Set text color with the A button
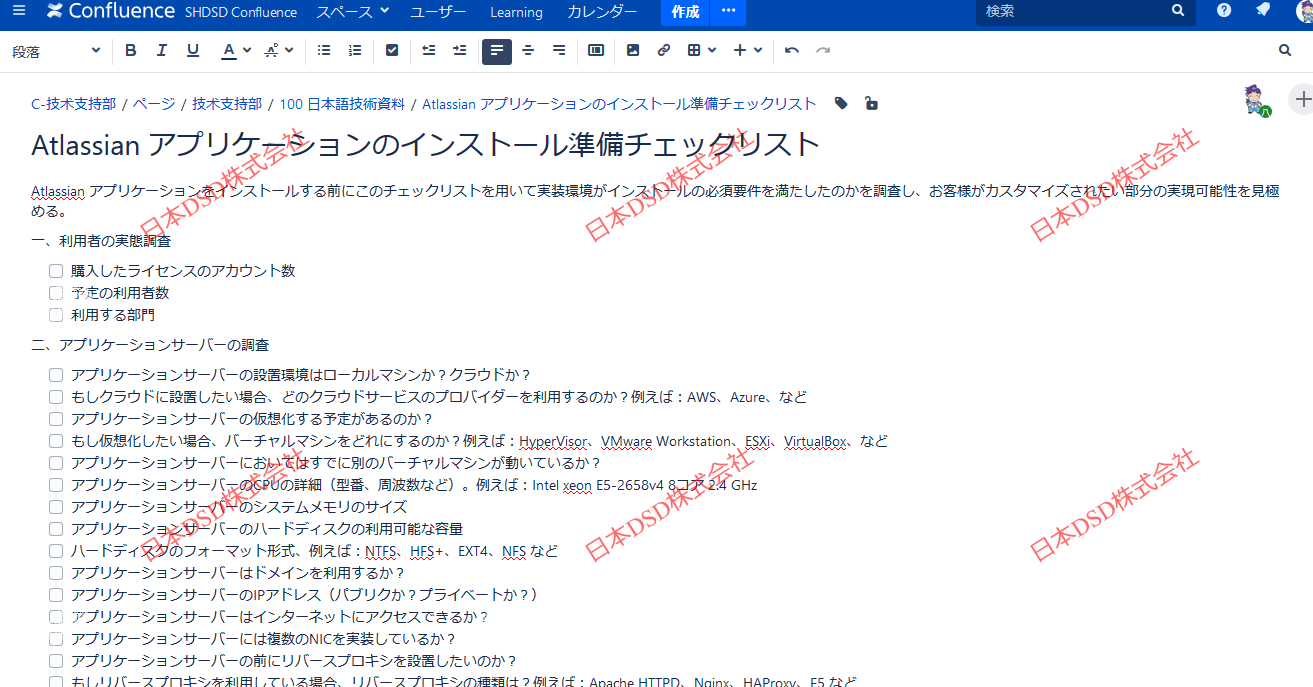1313x687 pixels. tap(229, 50)
